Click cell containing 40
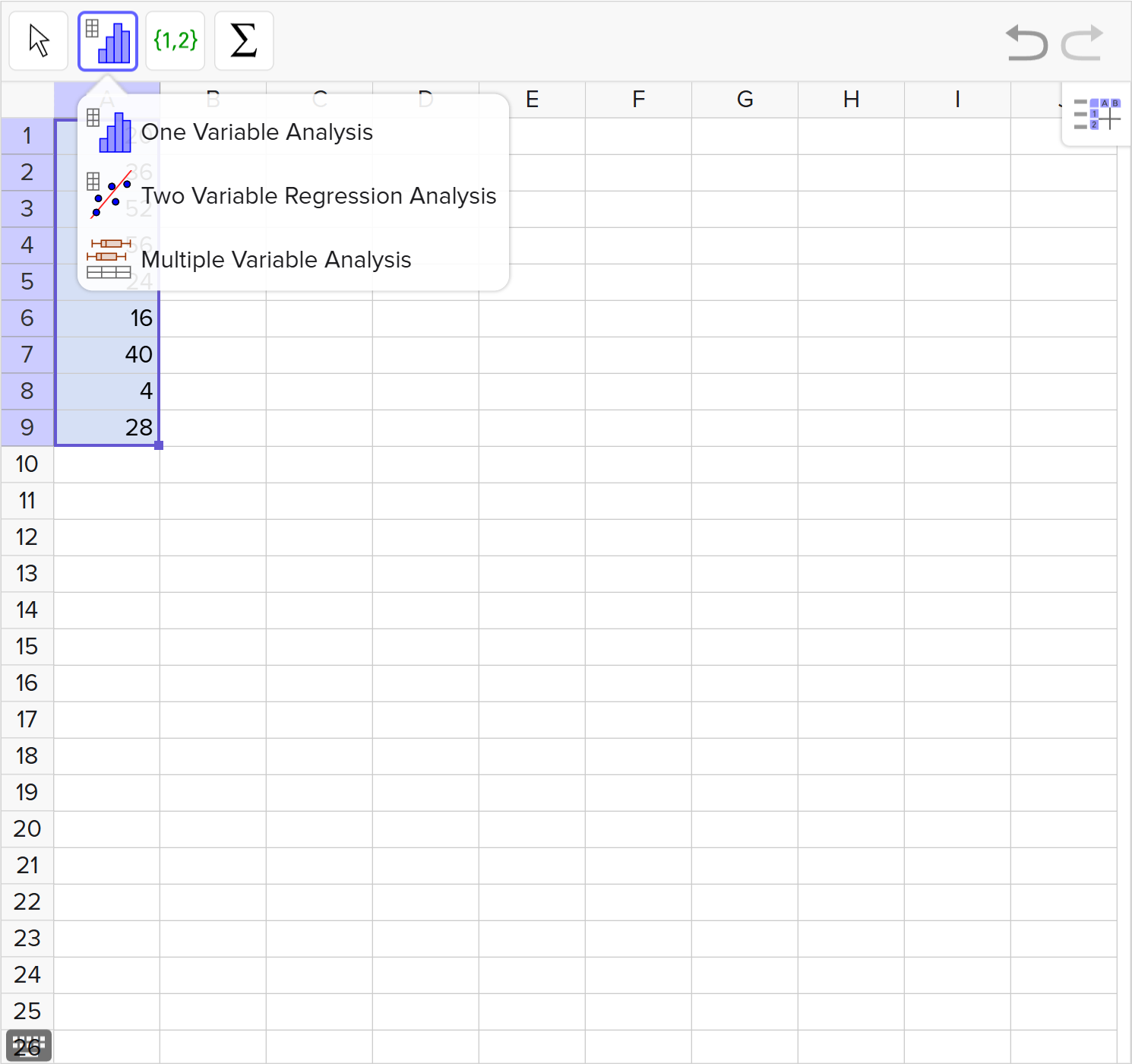The image size is (1132, 1064). tap(107, 355)
